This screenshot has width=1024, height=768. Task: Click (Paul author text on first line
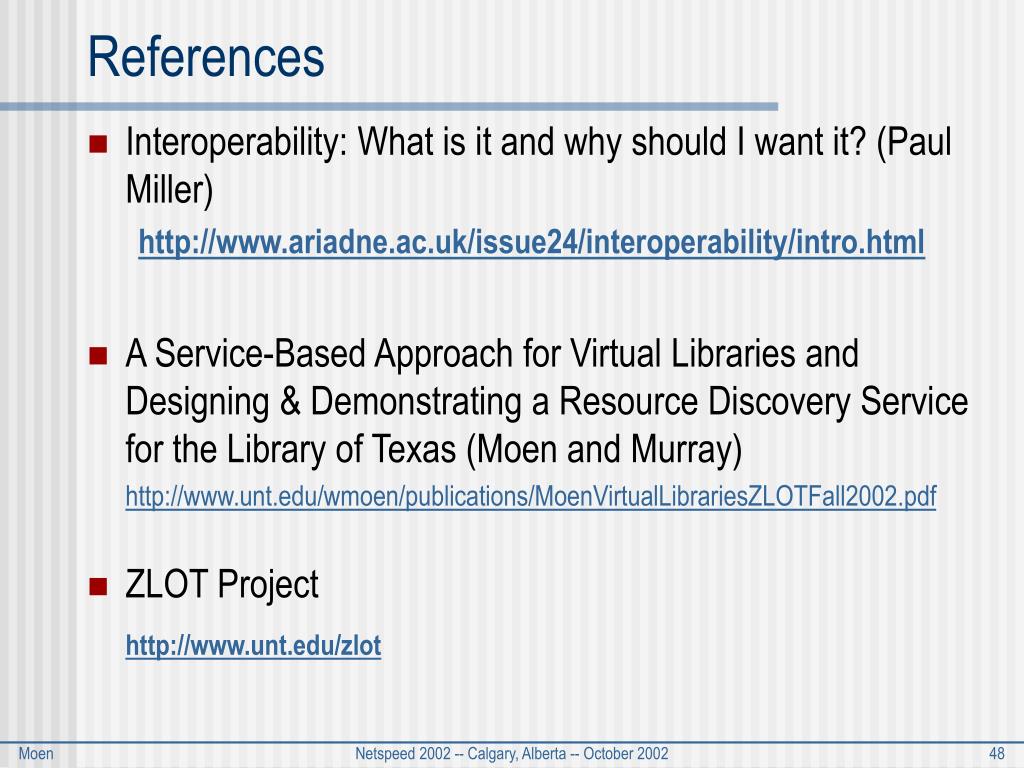[x=914, y=142]
